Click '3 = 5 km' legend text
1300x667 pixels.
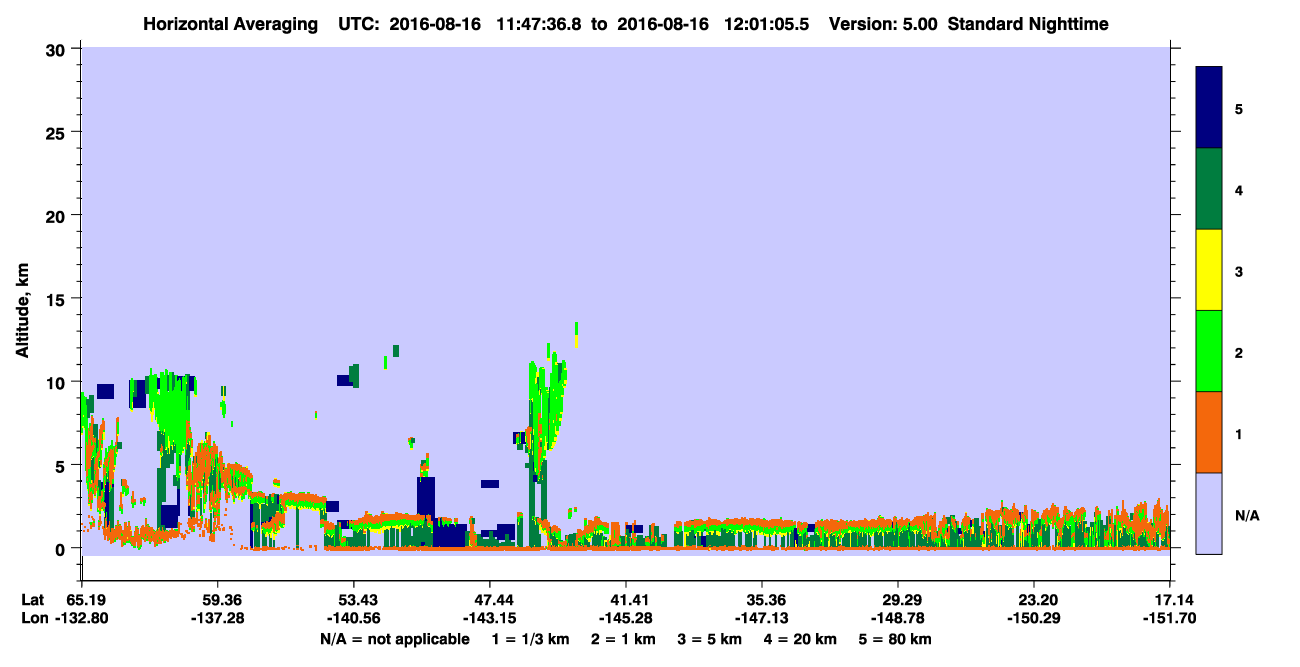(x=710, y=639)
